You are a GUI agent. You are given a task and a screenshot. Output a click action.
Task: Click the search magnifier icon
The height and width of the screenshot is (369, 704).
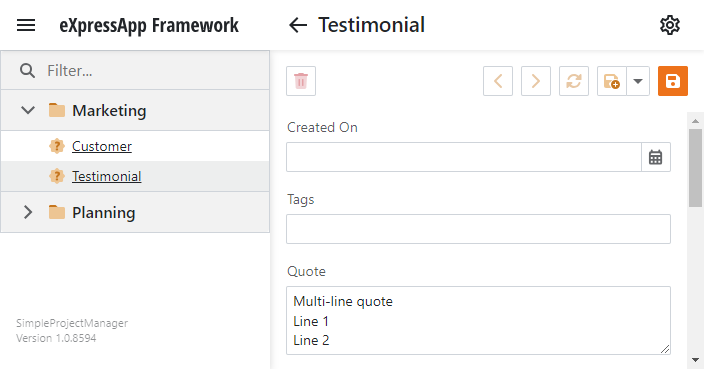coord(27,70)
